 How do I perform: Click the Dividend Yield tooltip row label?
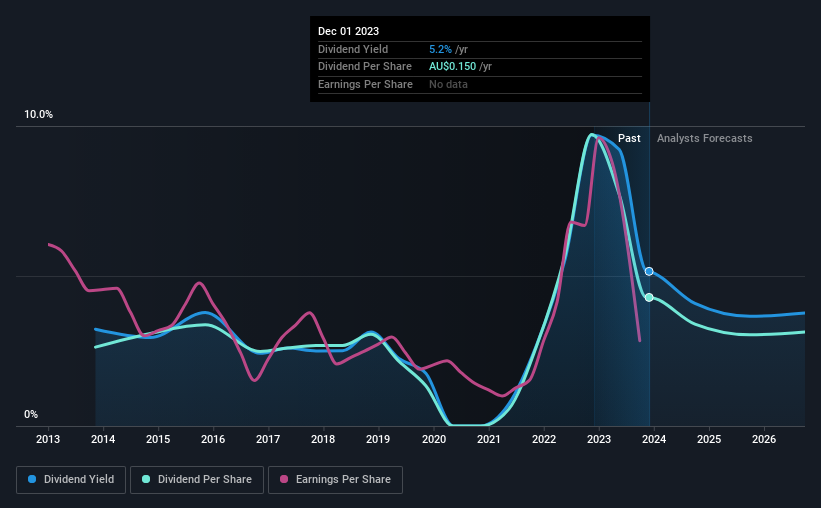[x=353, y=49]
